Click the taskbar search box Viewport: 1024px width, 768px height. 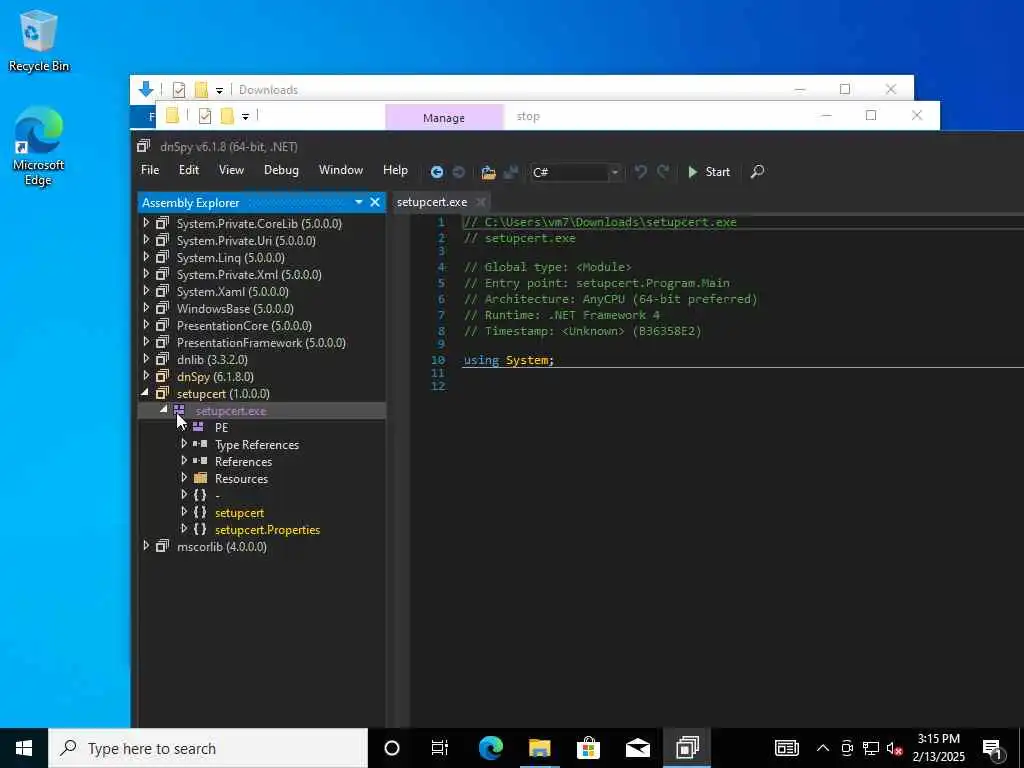[x=208, y=748]
